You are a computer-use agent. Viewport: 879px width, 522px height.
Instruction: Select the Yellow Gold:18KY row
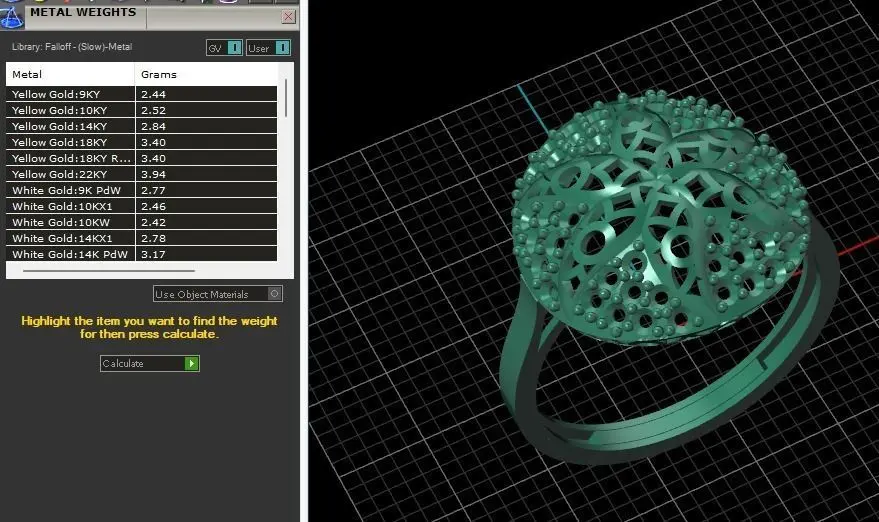(141, 142)
